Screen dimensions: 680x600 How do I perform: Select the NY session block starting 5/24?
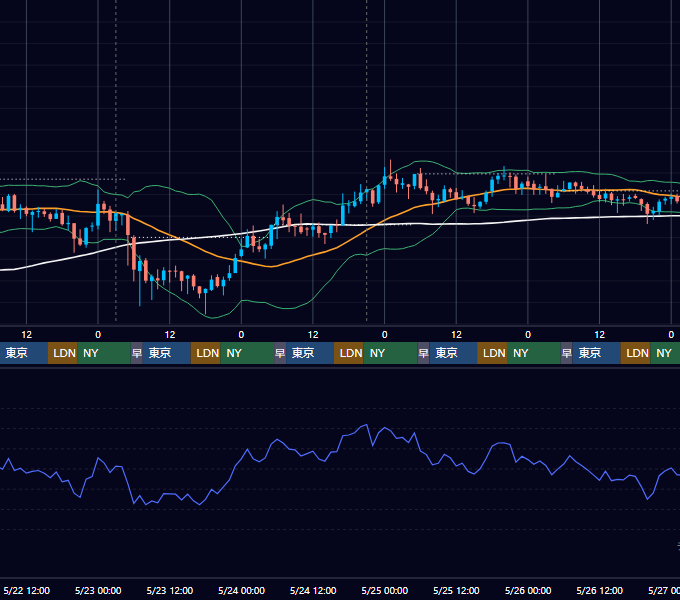pos(390,353)
